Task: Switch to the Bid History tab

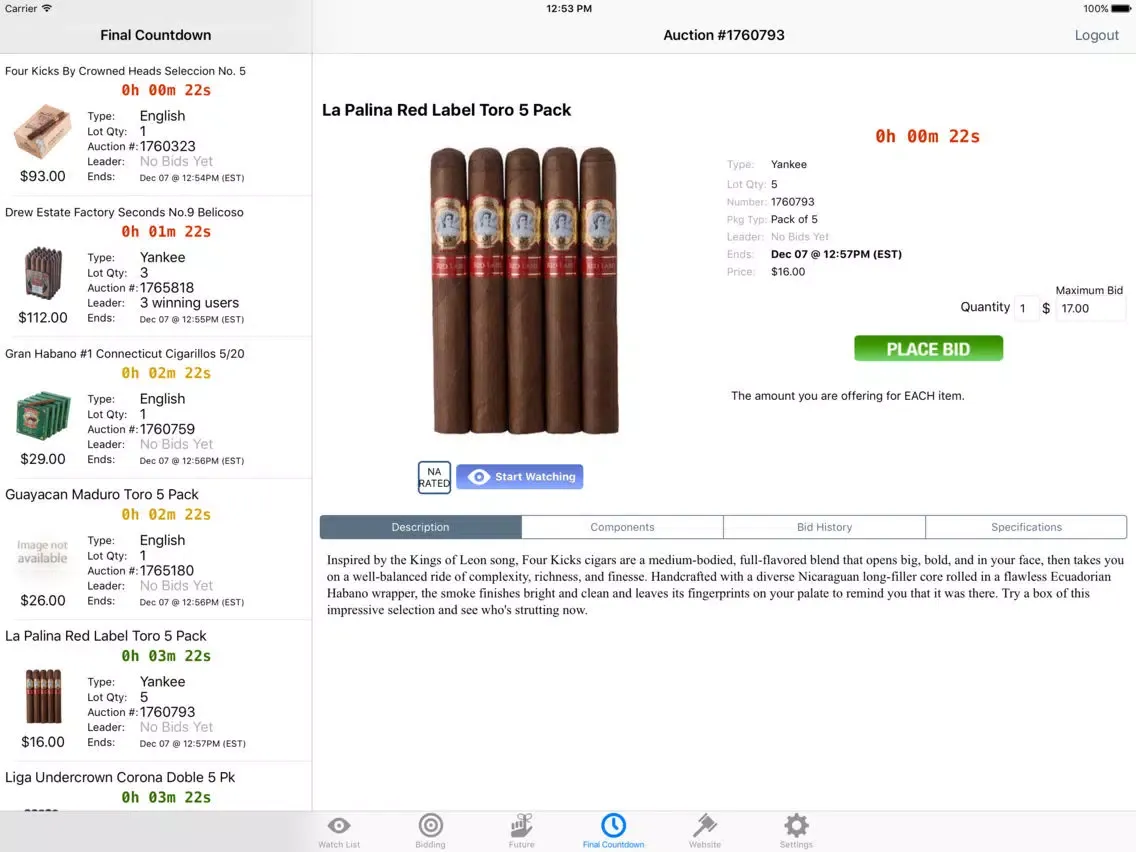Action: click(x=824, y=527)
